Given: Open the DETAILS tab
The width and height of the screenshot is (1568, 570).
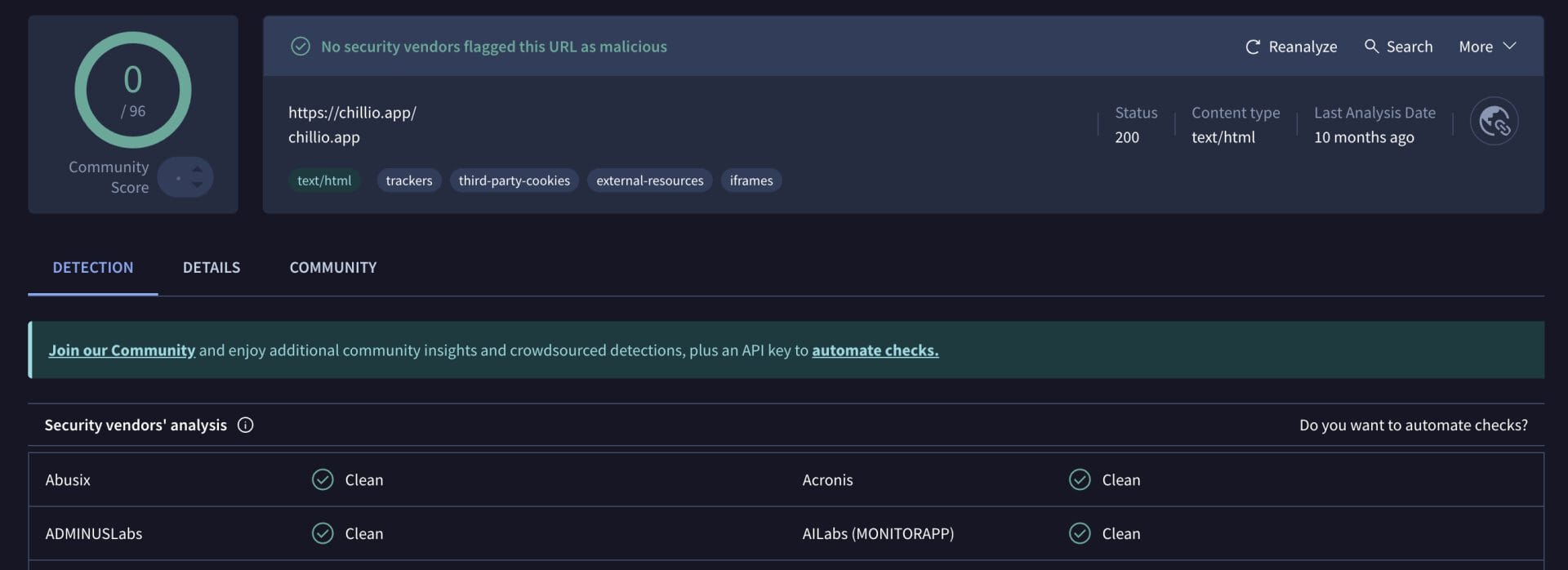Looking at the screenshot, I should tap(212, 268).
